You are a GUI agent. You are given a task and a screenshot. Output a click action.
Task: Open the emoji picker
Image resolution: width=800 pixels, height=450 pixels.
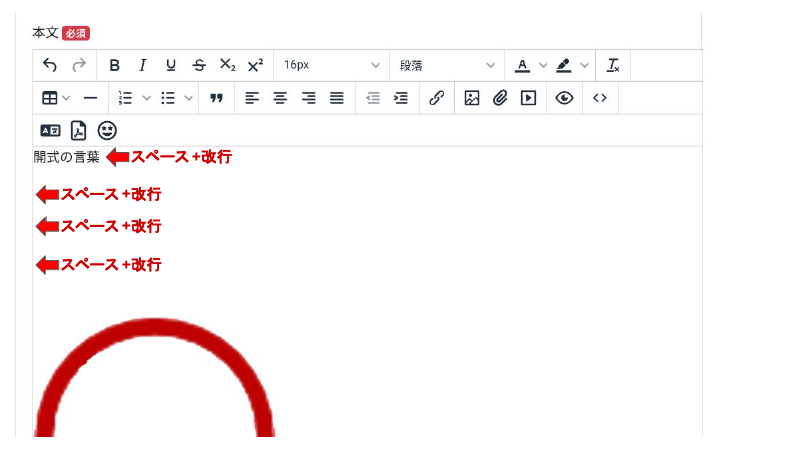pyautogui.click(x=107, y=130)
